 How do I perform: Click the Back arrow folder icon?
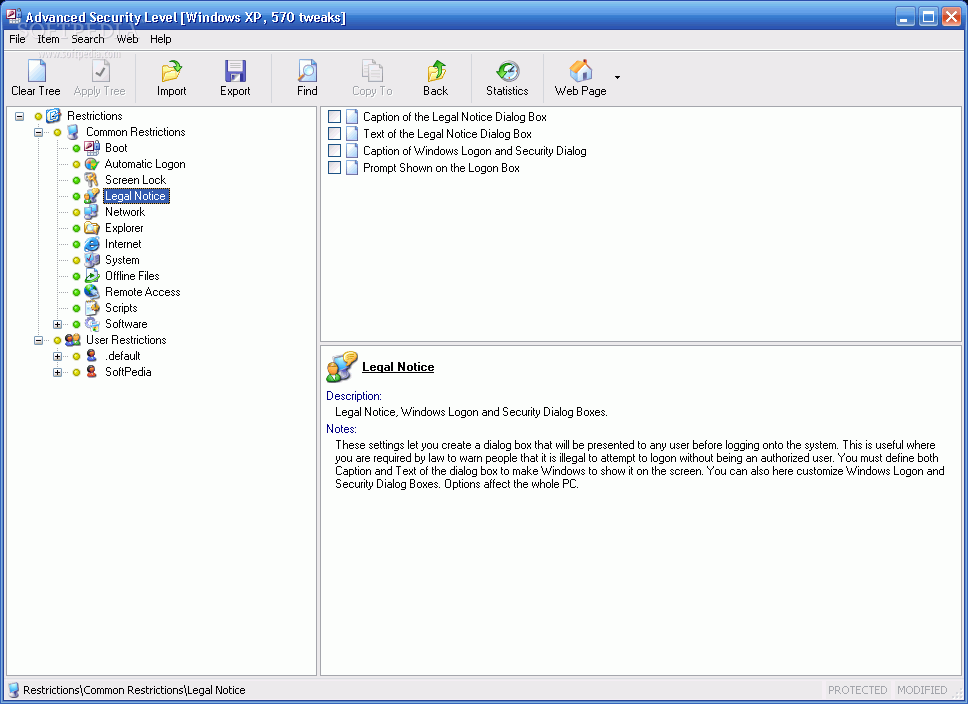point(436,71)
